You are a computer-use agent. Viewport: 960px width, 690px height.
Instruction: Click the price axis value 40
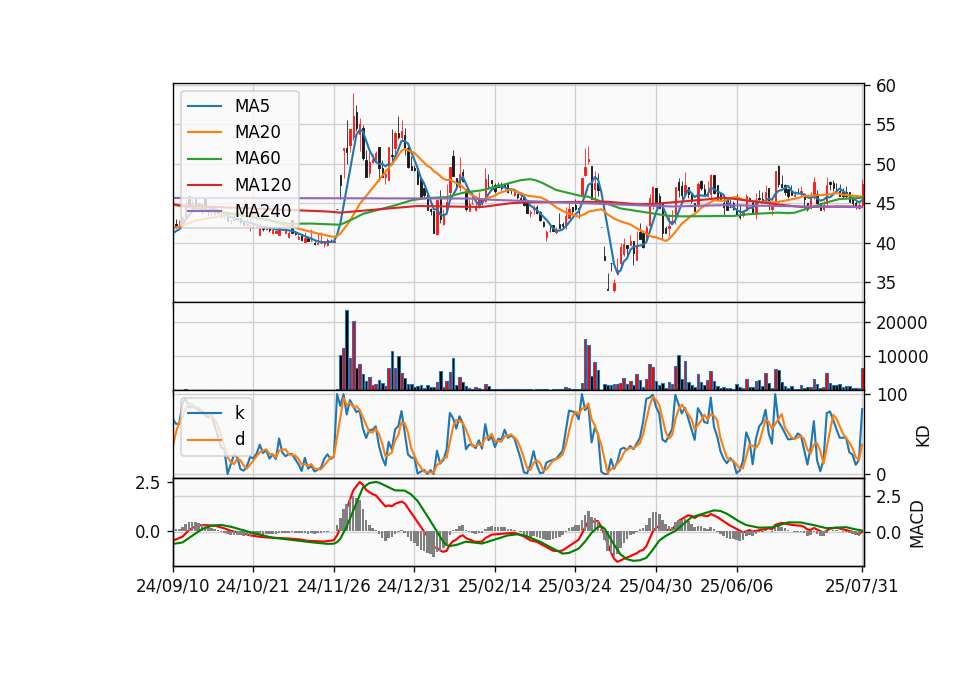coord(885,244)
